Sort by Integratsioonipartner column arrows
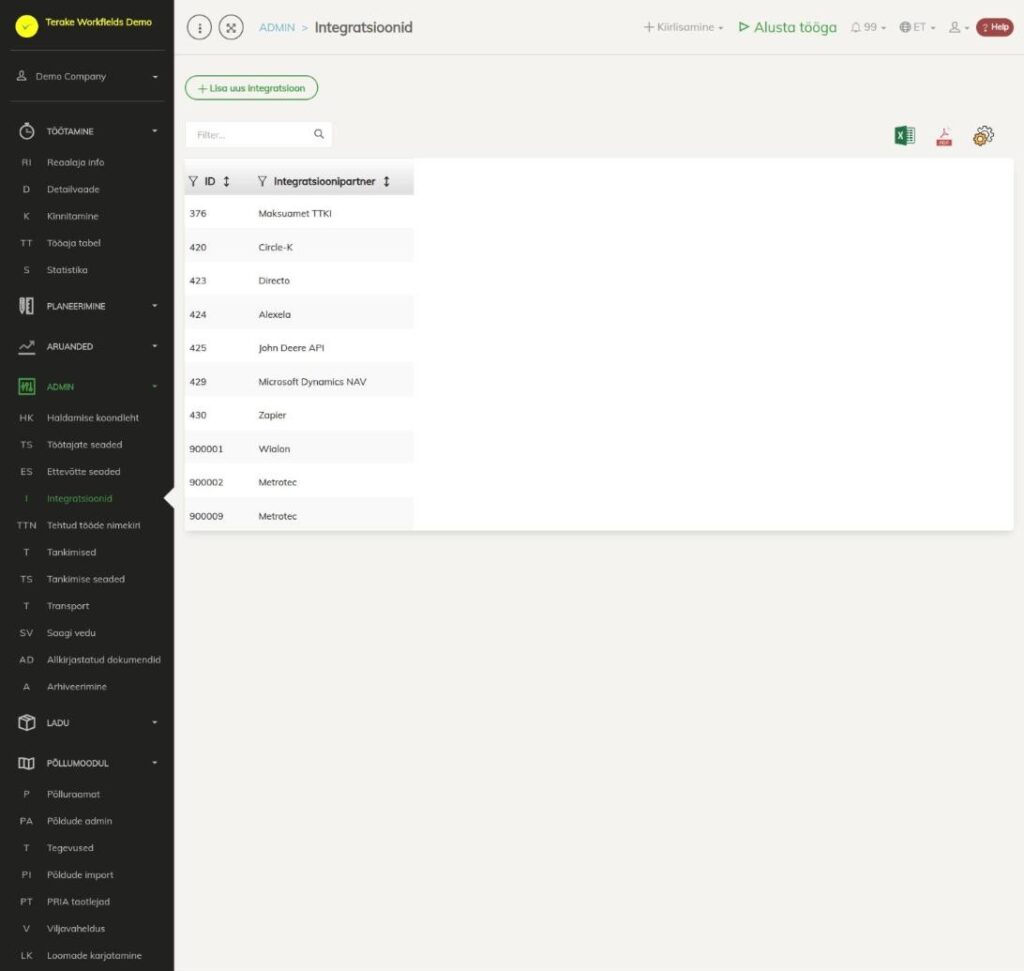The width and height of the screenshot is (1024, 971). [x=387, y=182]
